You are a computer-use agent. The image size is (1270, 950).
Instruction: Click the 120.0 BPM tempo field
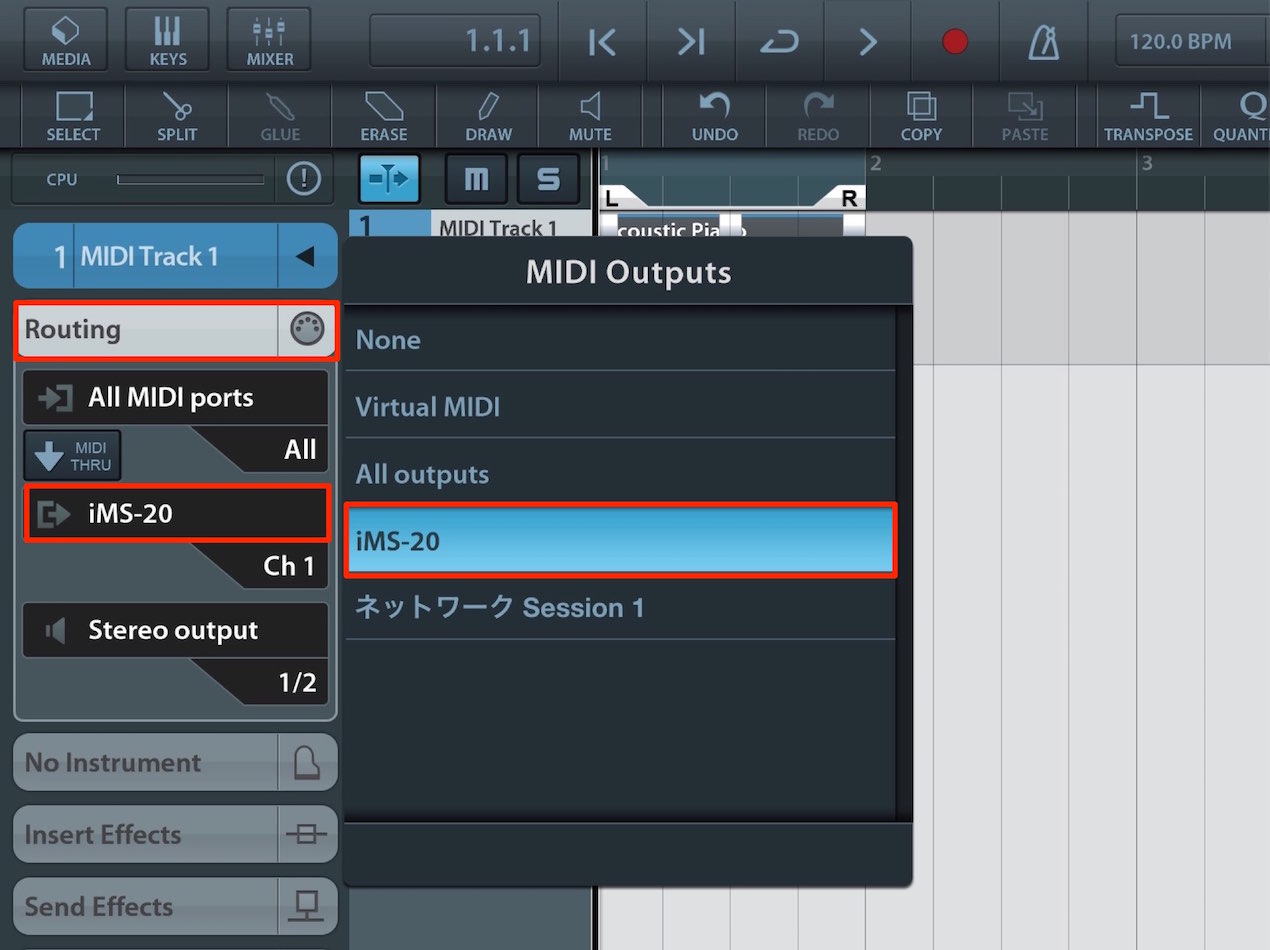(1192, 42)
